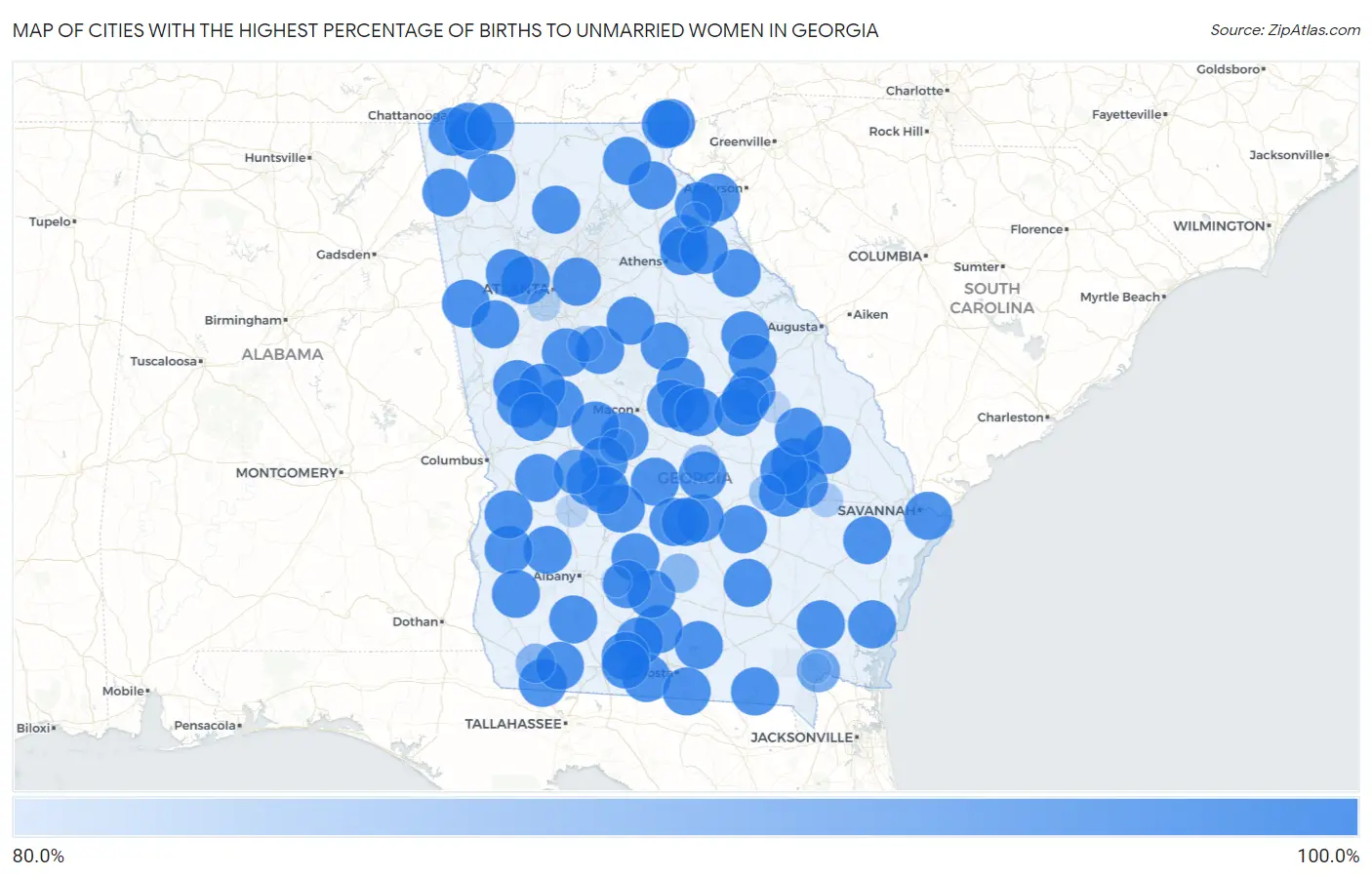The width and height of the screenshot is (1372, 877).
Task: Select the data bubble over Savannah coast
Action: click(x=928, y=515)
